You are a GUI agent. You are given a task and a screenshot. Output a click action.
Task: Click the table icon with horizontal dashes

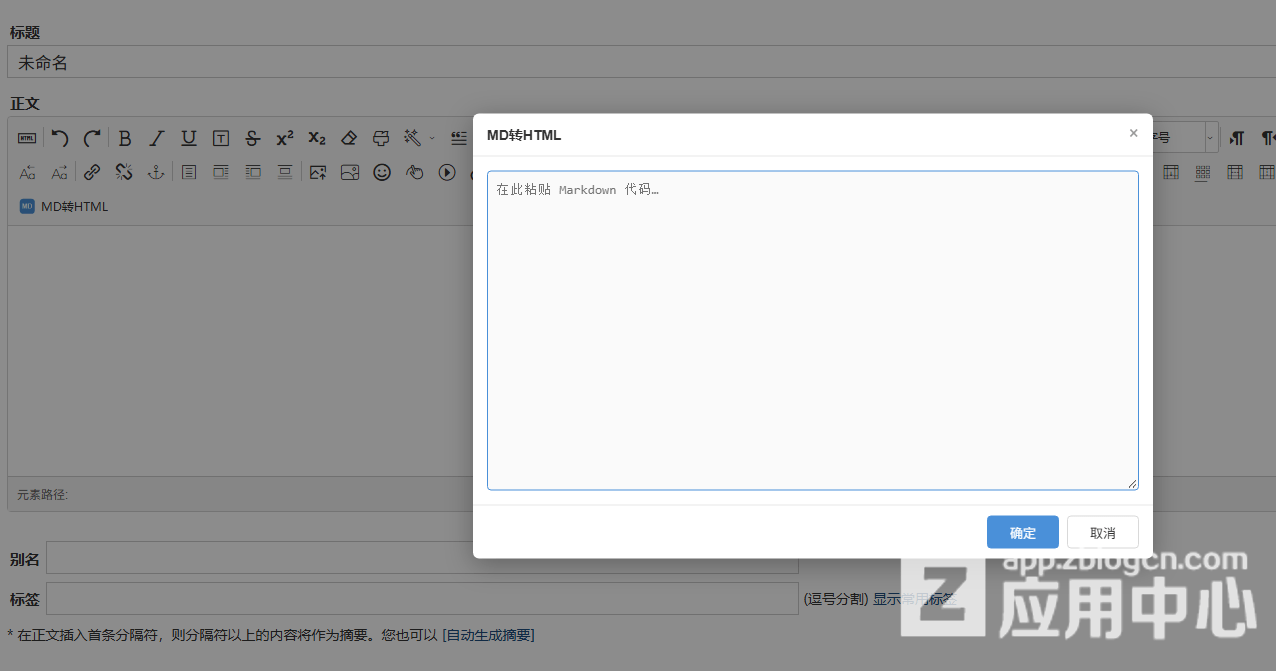tap(1235, 172)
